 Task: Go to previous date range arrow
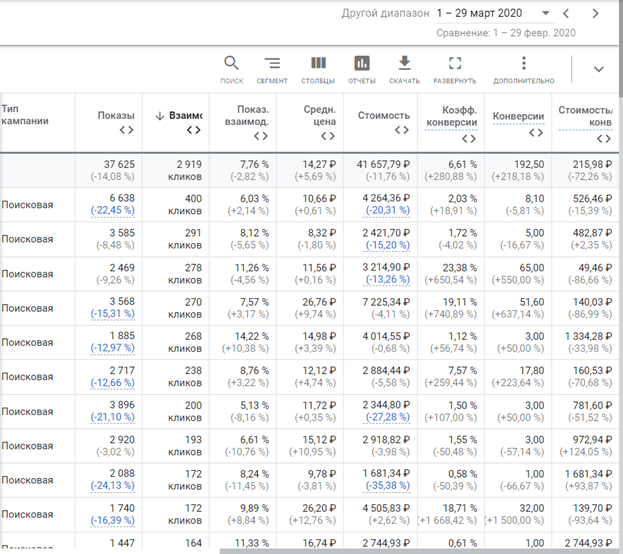[x=567, y=14]
